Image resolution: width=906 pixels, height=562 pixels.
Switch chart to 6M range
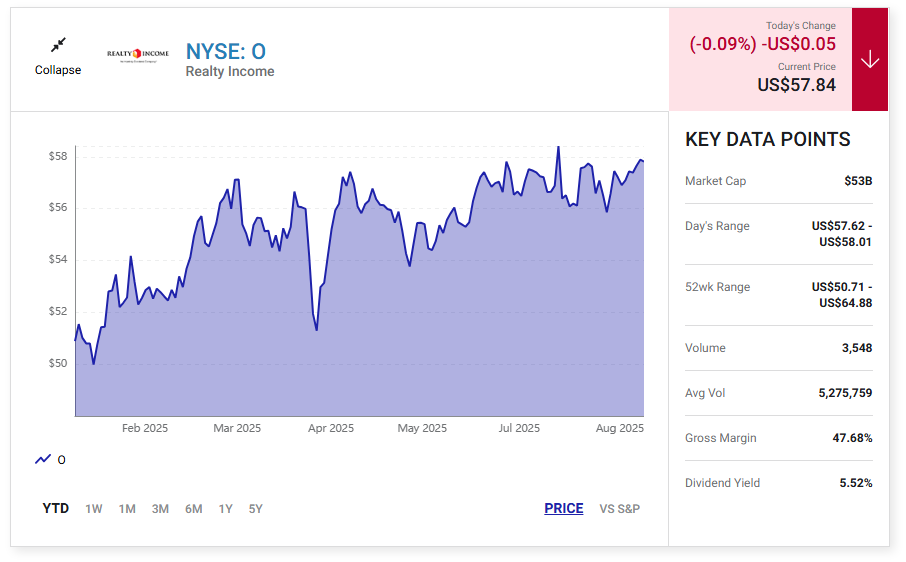[194, 509]
